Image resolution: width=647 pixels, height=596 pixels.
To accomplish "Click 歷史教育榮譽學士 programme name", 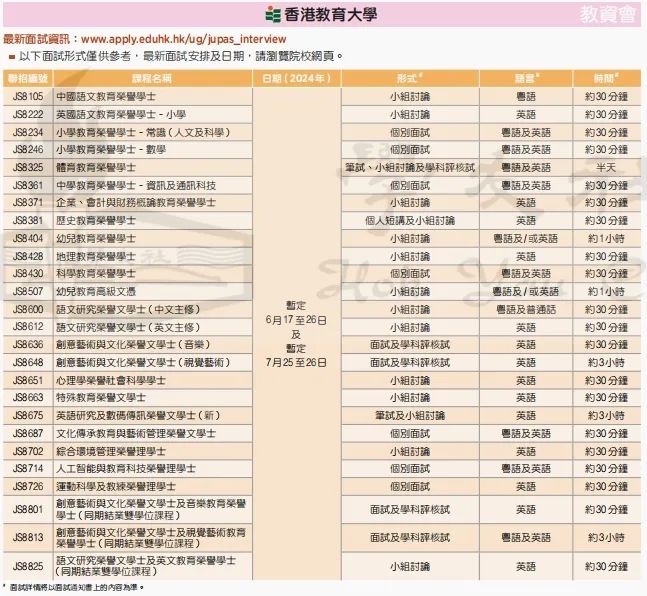I will click(96, 220).
